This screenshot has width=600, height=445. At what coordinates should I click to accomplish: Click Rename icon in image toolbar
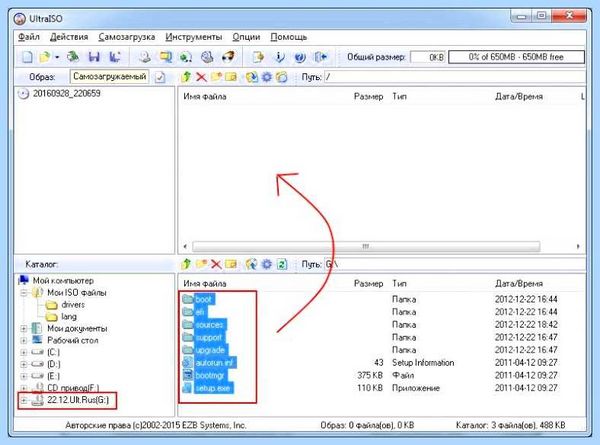(x=231, y=77)
